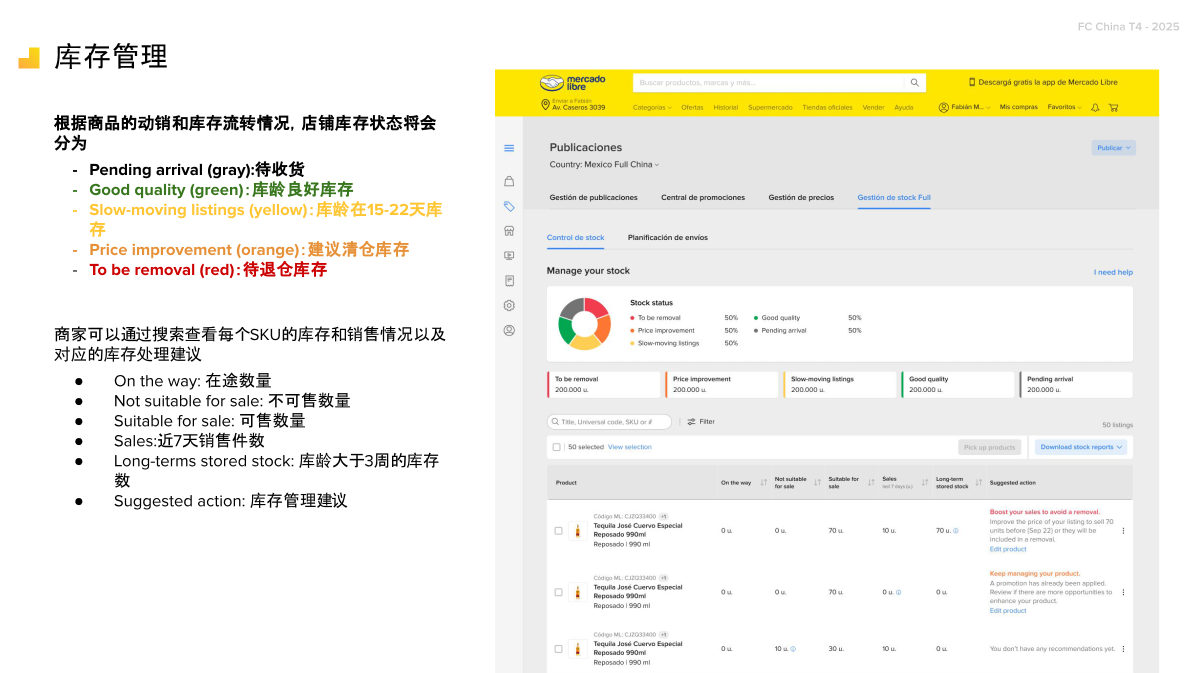Open notifications bell icon
Screen dimensions: 1197x673
(1095, 108)
